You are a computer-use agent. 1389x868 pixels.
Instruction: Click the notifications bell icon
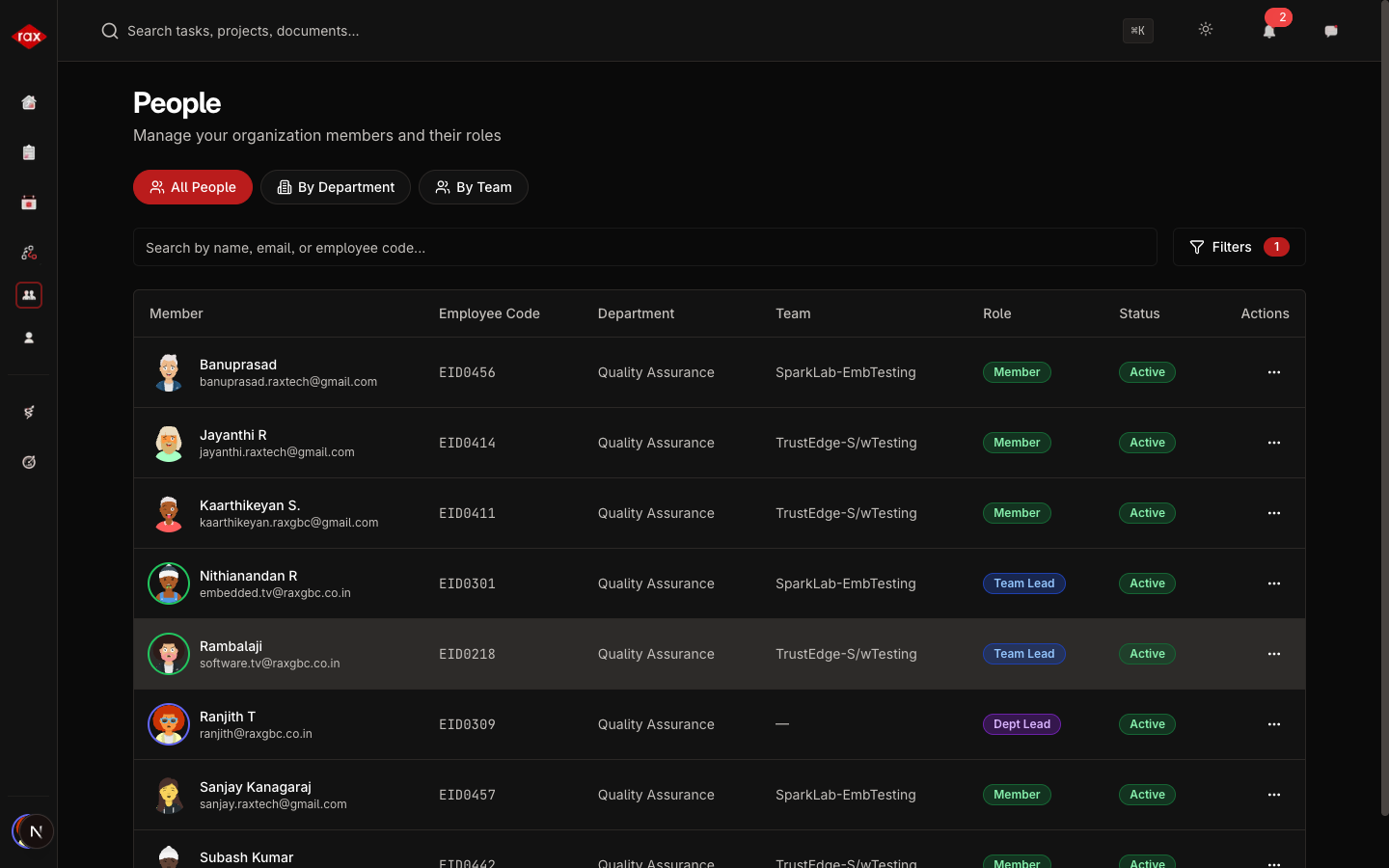click(1269, 31)
